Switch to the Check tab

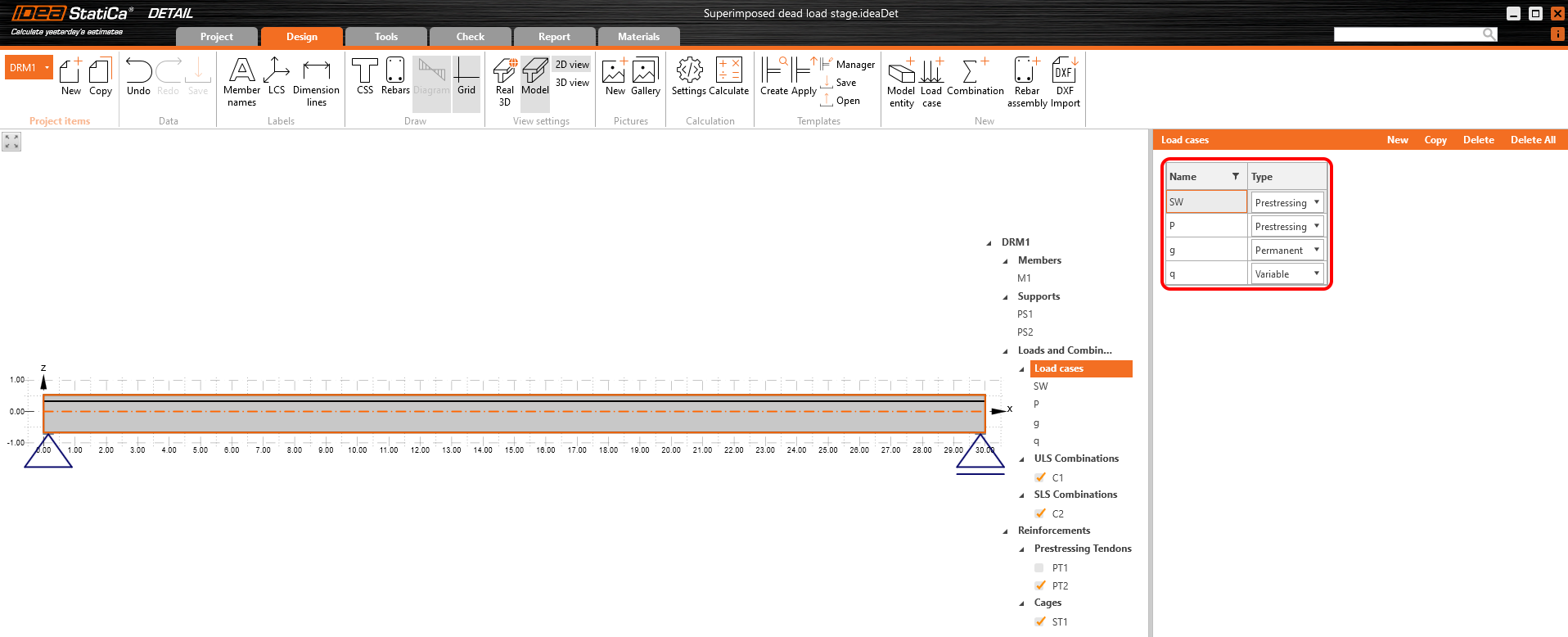pyautogui.click(x=470, y=37)
